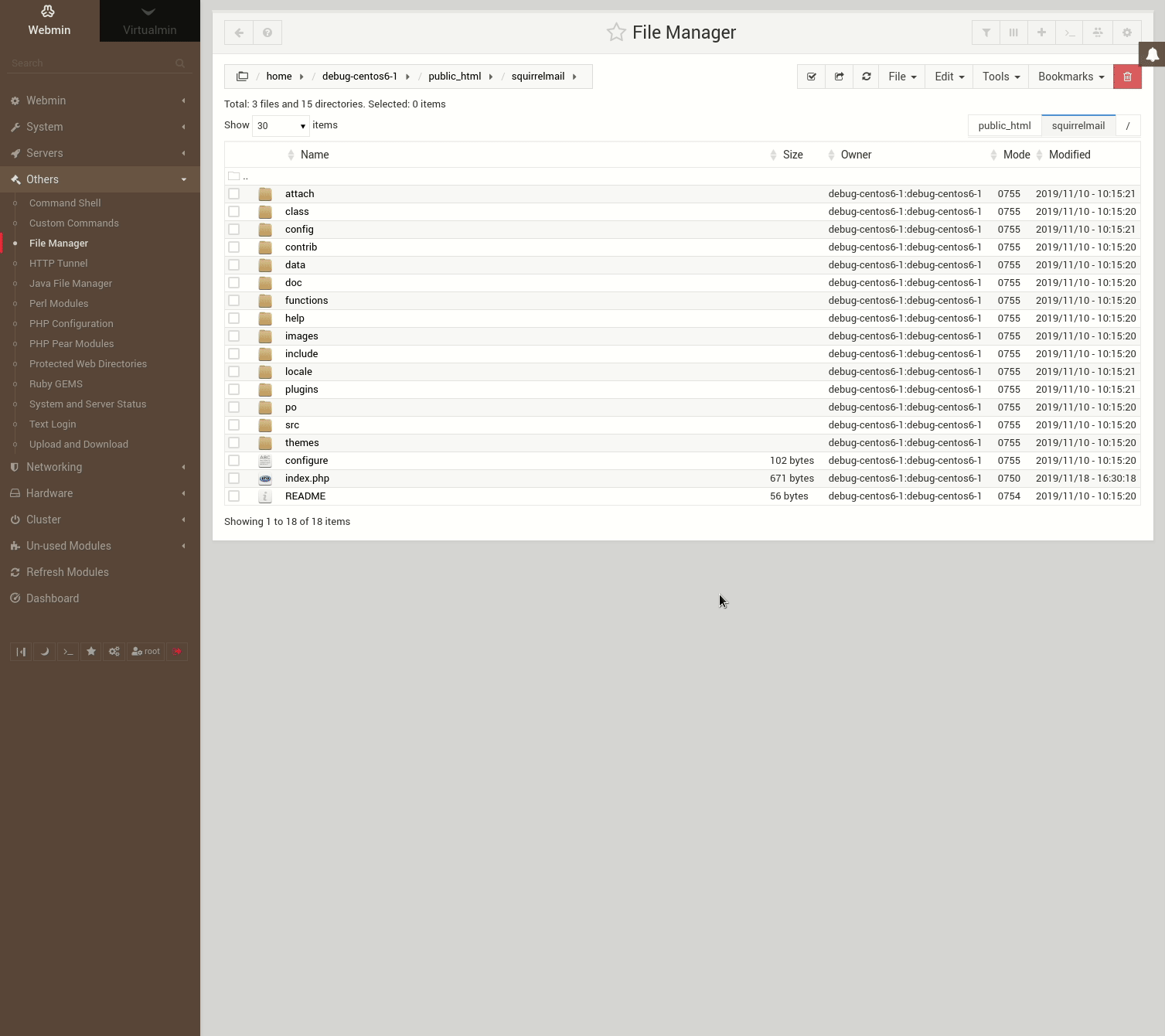Image resolution: width=1165 pixels, height=1036 pixels.
Task: Open the help question mark icon
Action: coord(267,32)
